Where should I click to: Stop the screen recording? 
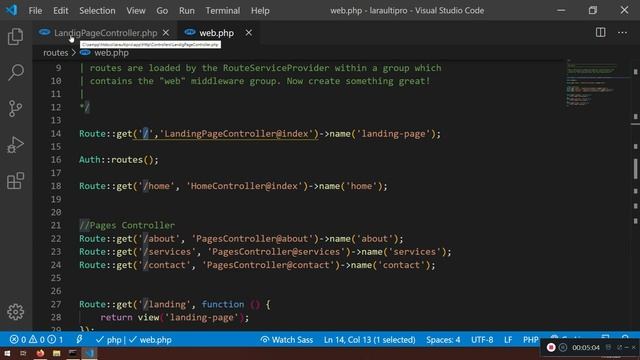(x=551, y=347)
